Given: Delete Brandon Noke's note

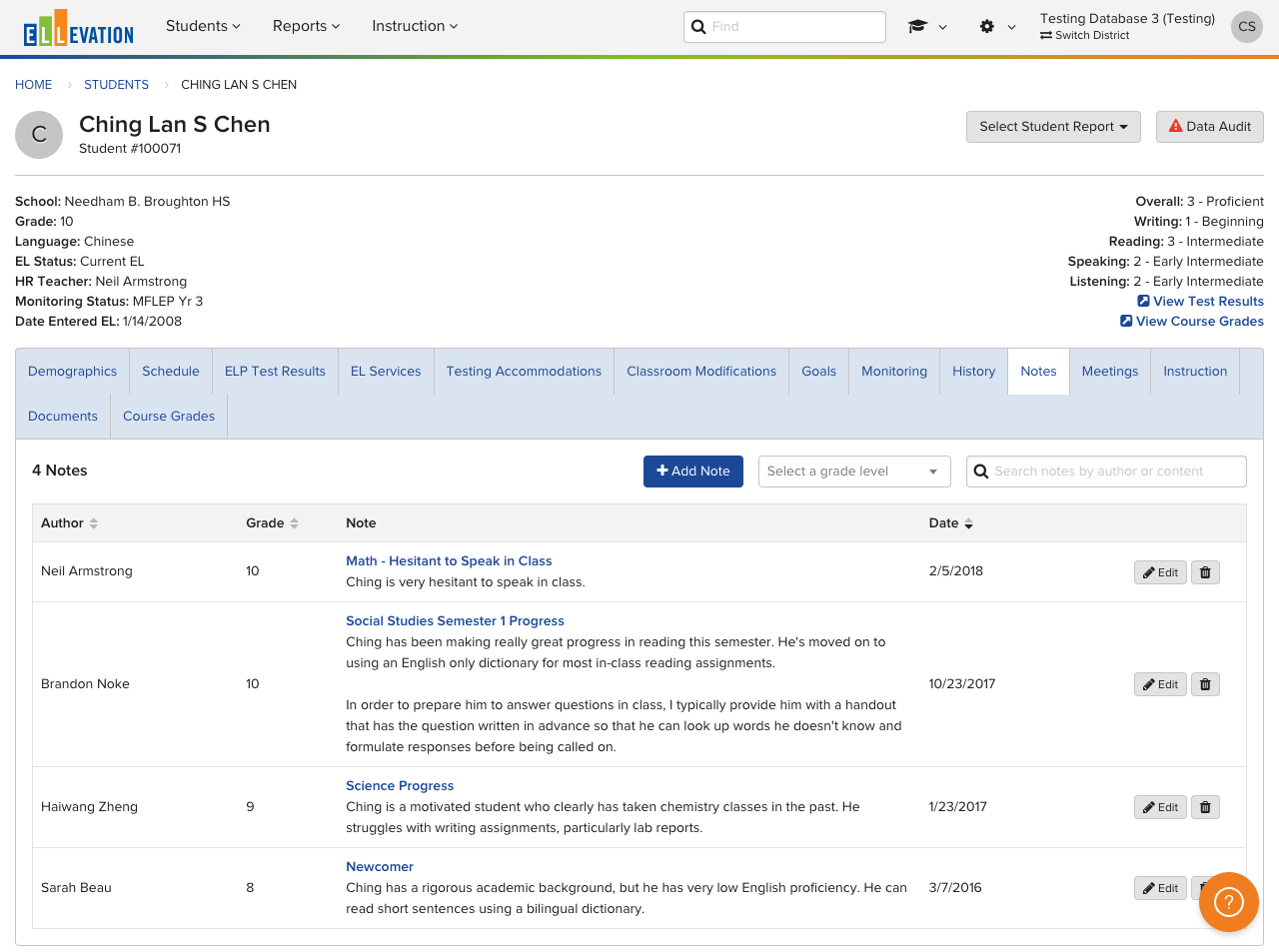Looking at the screenshot, I should coord(1205,684).
